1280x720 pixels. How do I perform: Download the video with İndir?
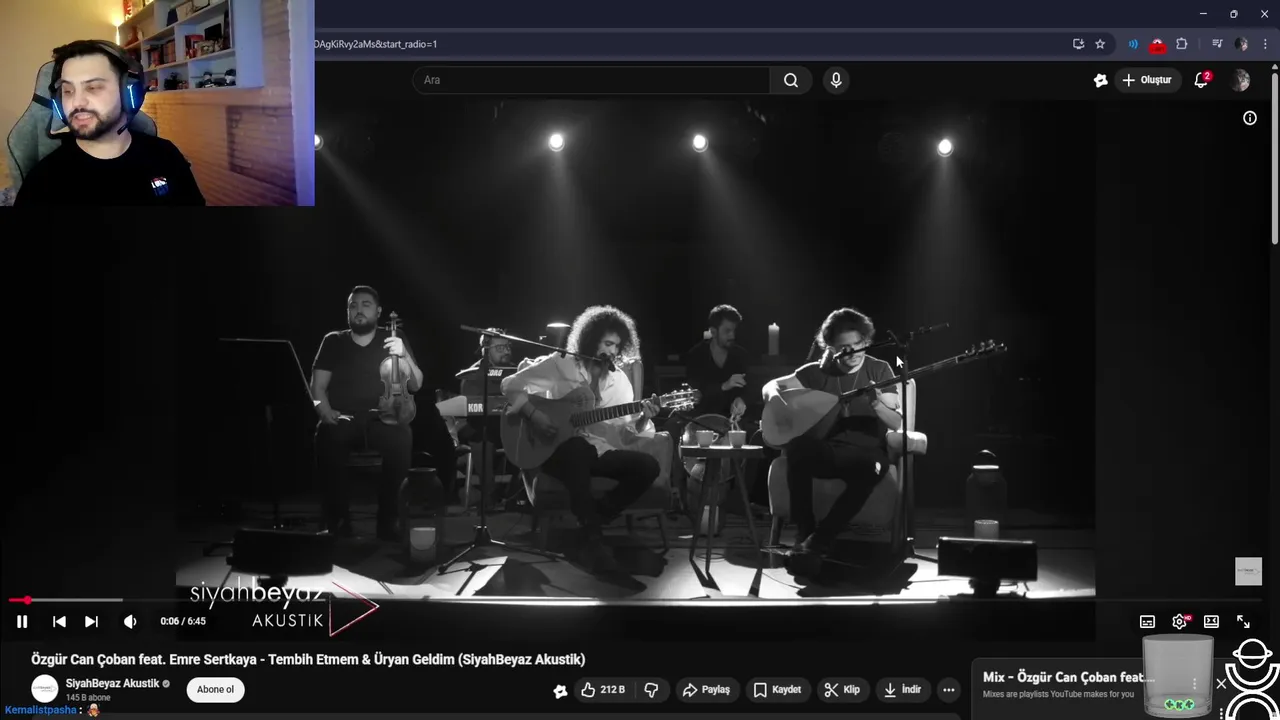coord(902,690)
